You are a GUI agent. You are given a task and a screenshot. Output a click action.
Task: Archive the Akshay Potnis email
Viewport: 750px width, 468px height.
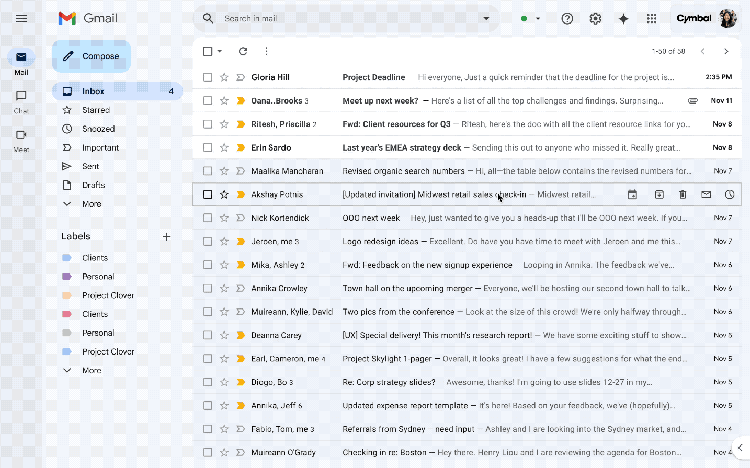pos(659,194)
